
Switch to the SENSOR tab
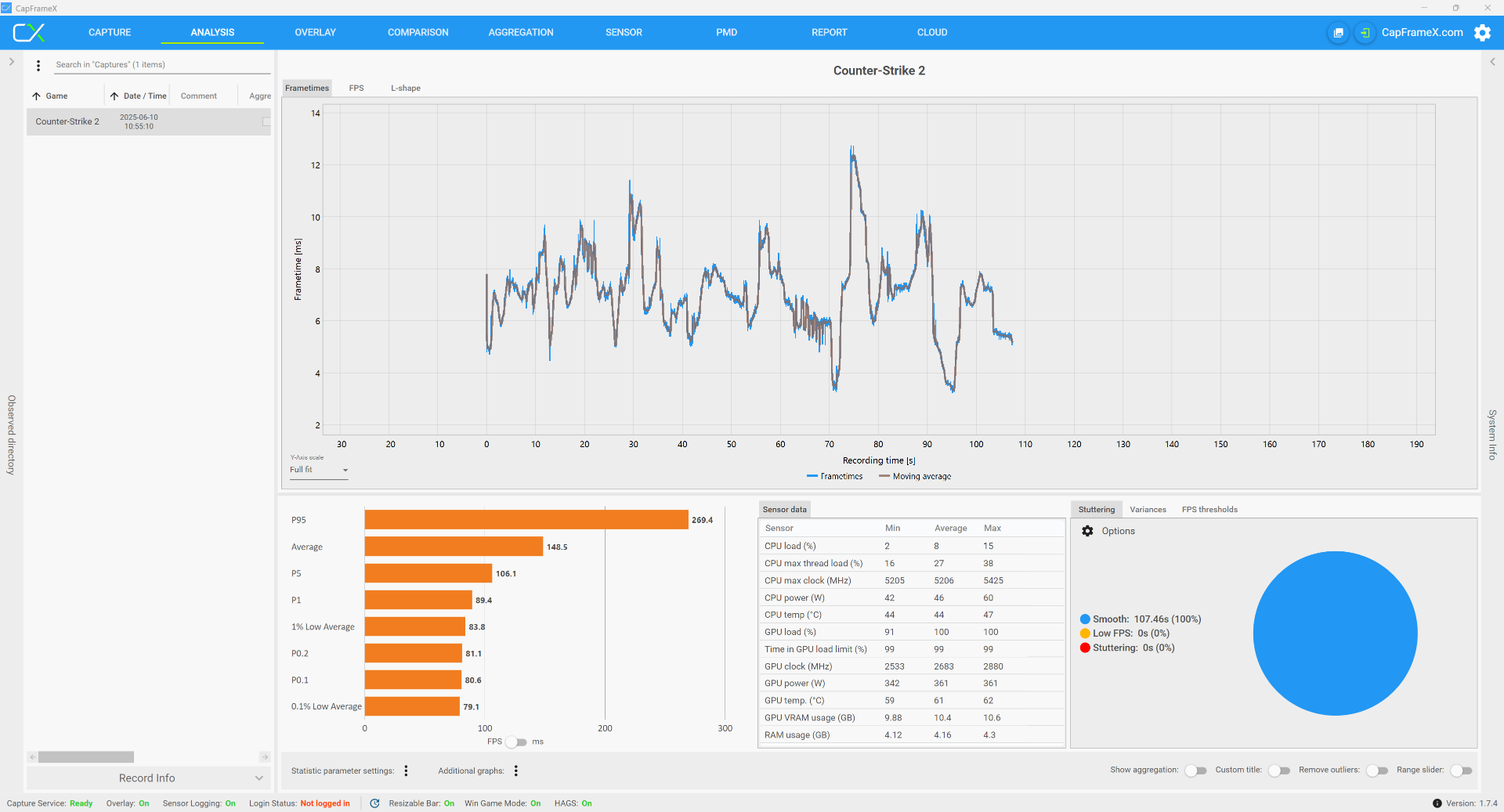tap(624, 32)
